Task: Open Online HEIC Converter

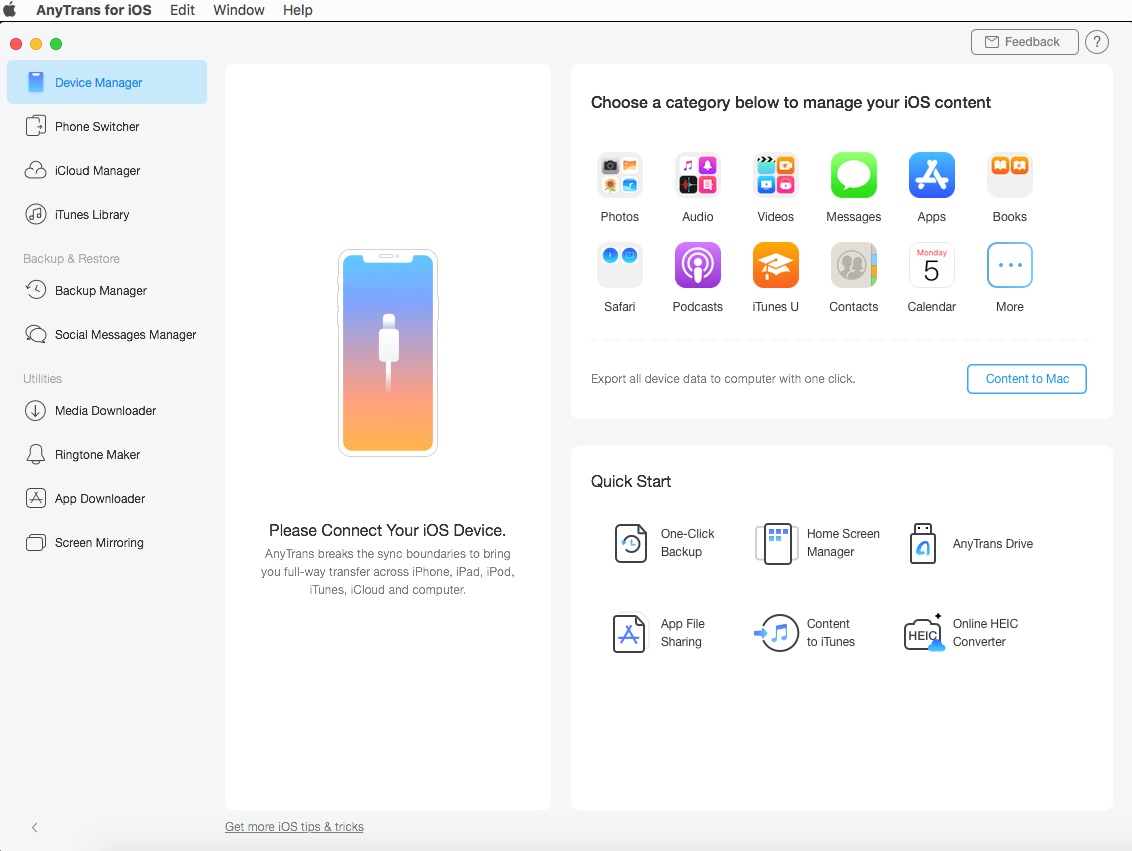Action: [x=961, y=633]
